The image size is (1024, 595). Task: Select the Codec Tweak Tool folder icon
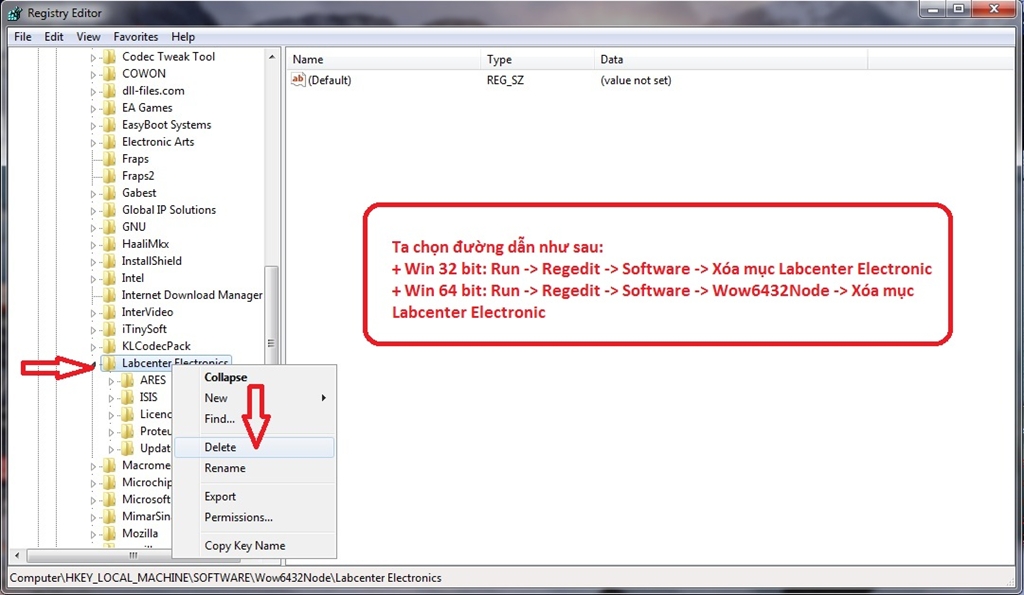coord(109,57)
